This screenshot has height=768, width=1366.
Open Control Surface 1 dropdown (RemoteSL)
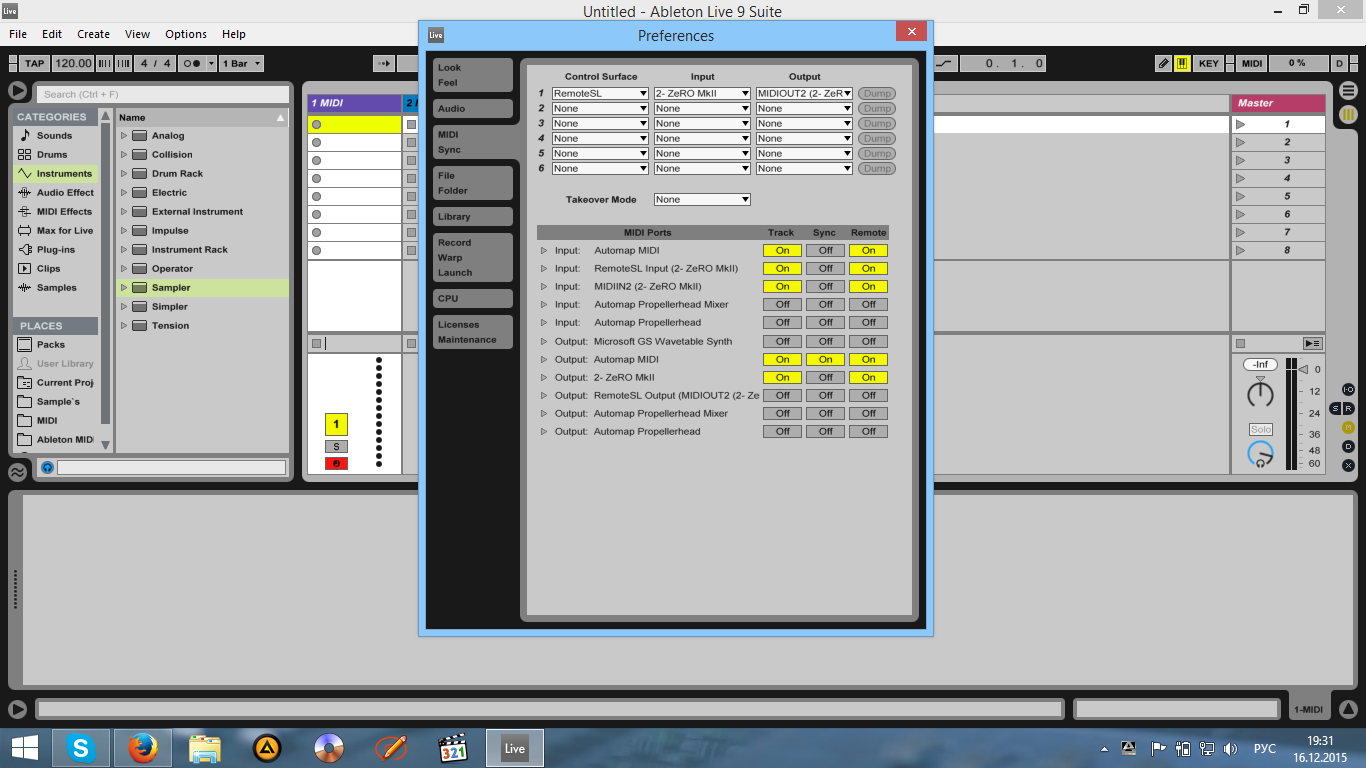pos(600,93)
